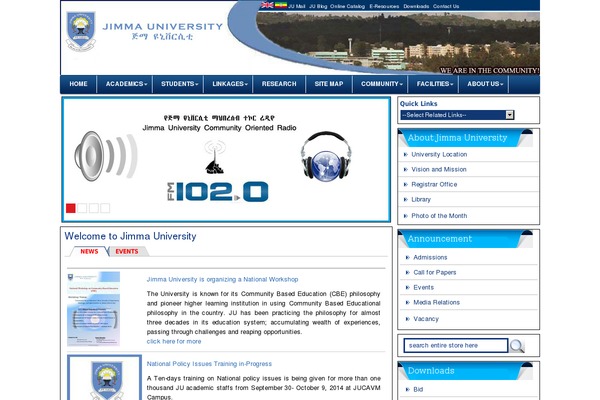Open Call for Papers link
The height and width of the screenshot is (400, 600).
click(435, 273)
